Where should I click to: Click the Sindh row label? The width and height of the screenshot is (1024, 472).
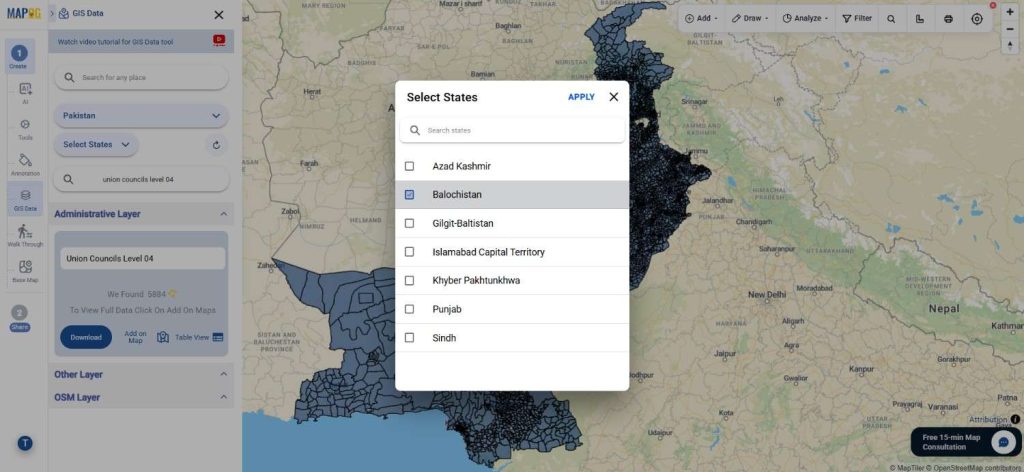(444, 338)
